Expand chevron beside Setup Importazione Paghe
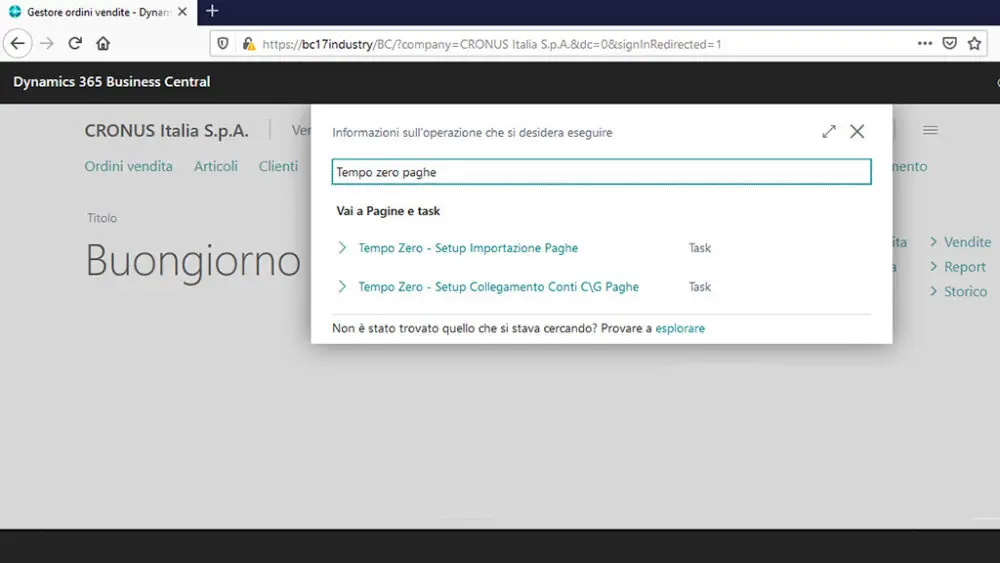This screenshot has width=1000, height=563. (x=342, y=248)
